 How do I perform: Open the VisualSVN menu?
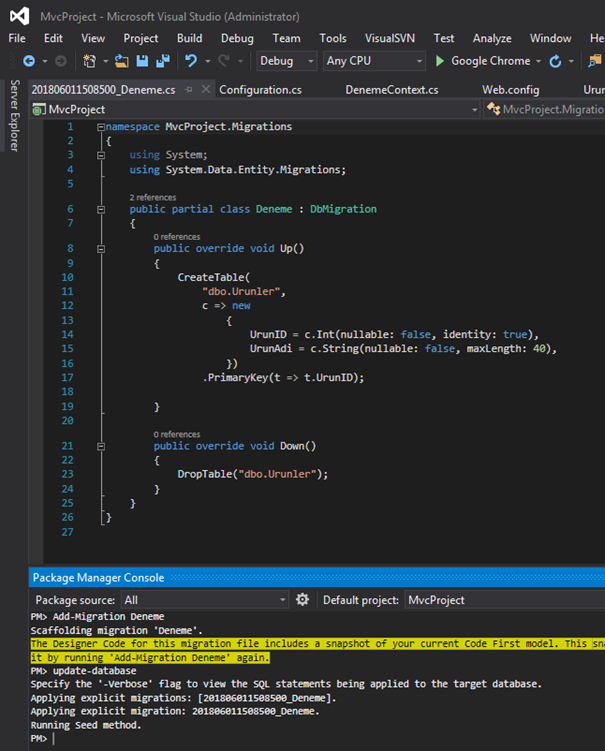click(390, 38)
